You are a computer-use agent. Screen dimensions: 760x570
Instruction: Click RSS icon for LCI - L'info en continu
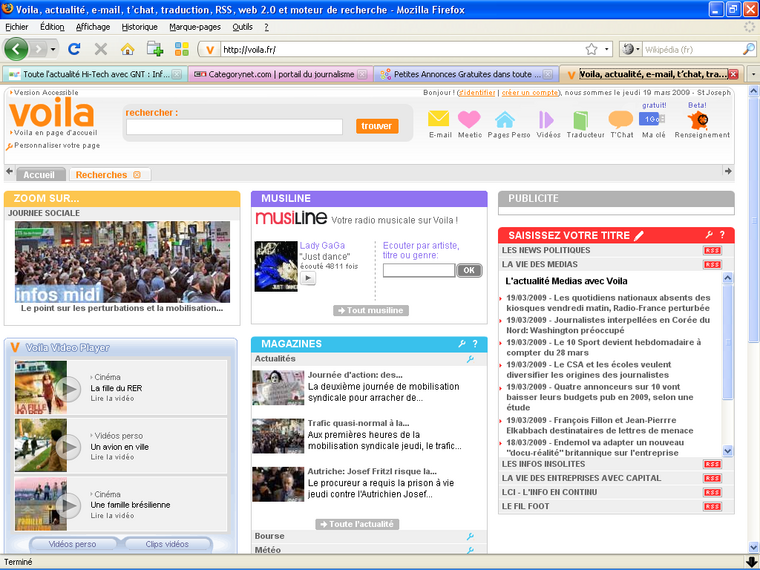712,492
